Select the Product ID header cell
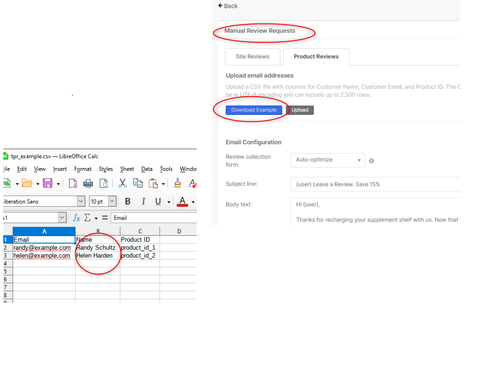Image resolution: width=500 pixels, height=379 pixels. pos(140,240)
